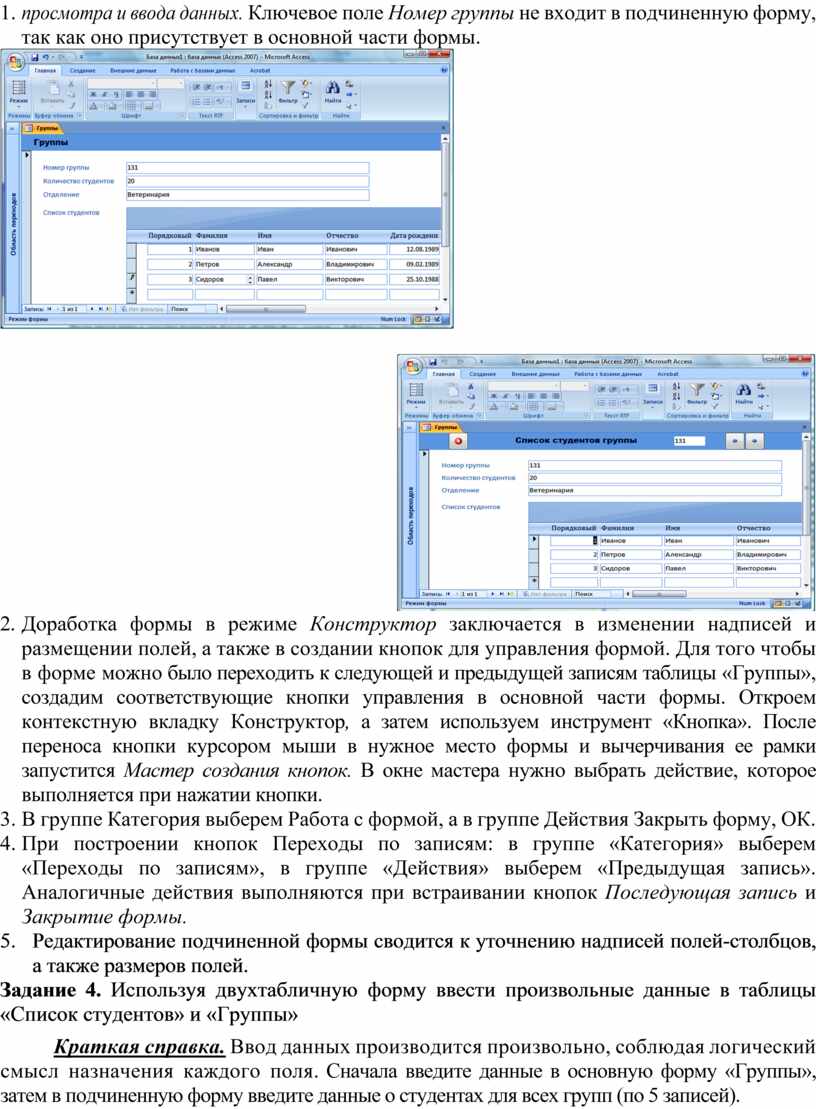816x1109 pixels.
Task: Click Область переходов bar in the lower window
Action: 410,515
